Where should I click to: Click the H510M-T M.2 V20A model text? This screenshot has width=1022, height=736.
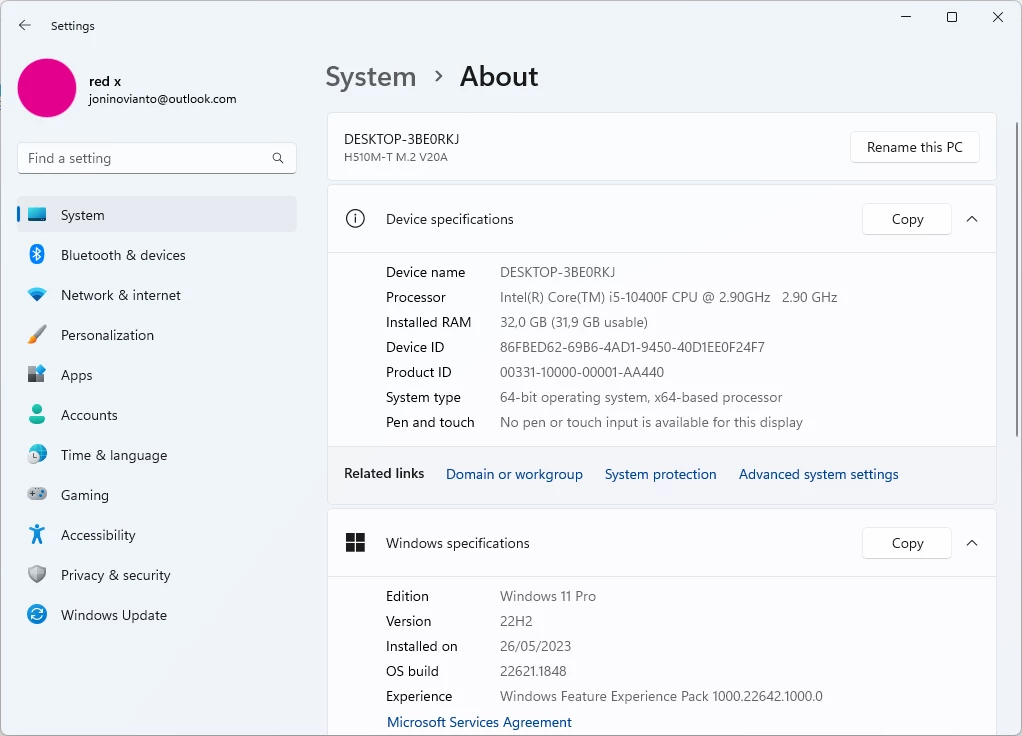click(x=396, y=157)
